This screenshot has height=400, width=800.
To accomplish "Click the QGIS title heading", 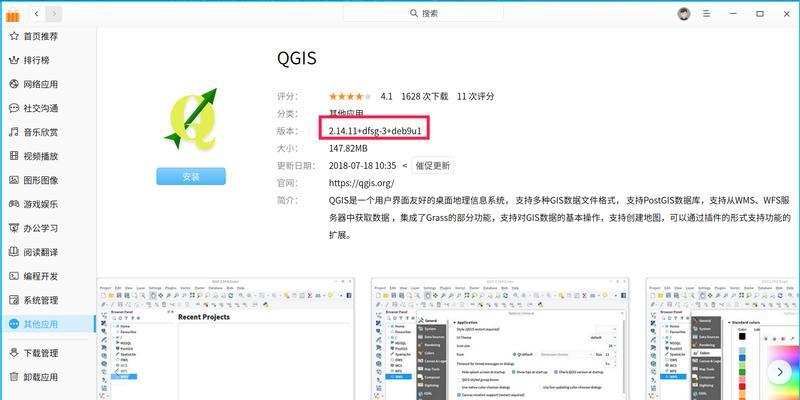I will pos(297,58).
